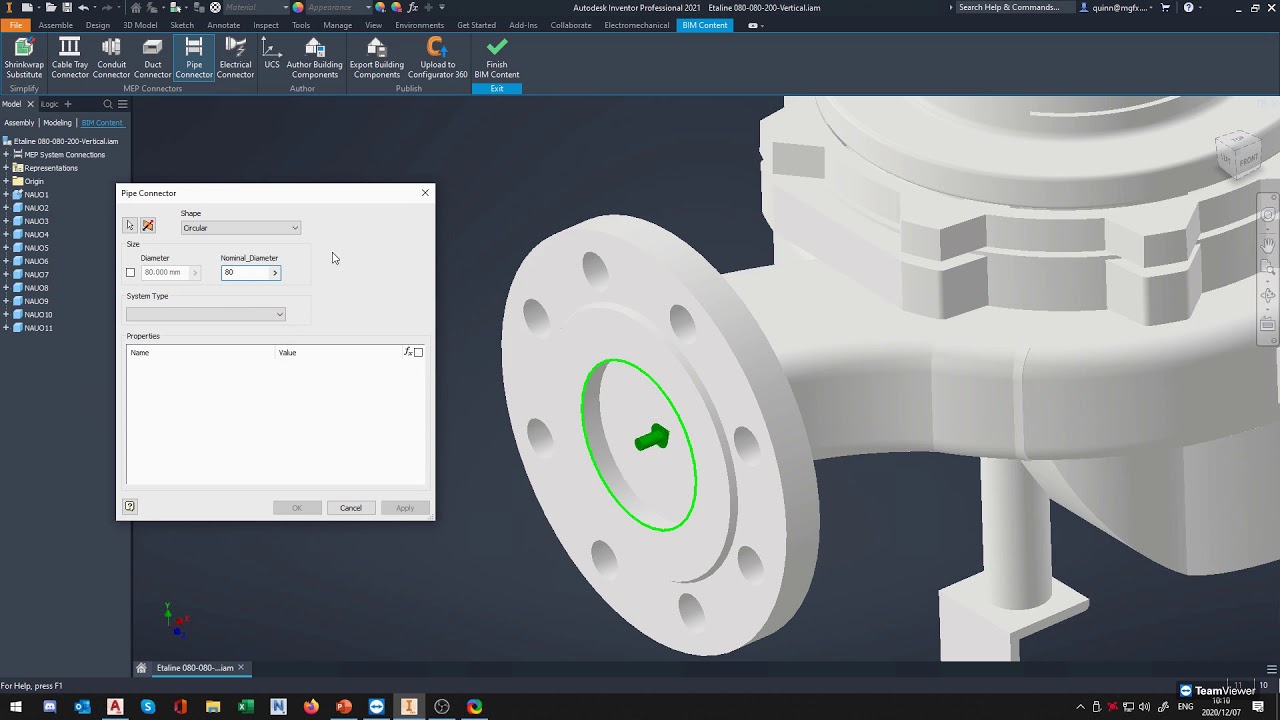Click the Pipe Connector ribbon tool
The width and height of the screenshot is (1280, 720).
(x=194, y=58)
